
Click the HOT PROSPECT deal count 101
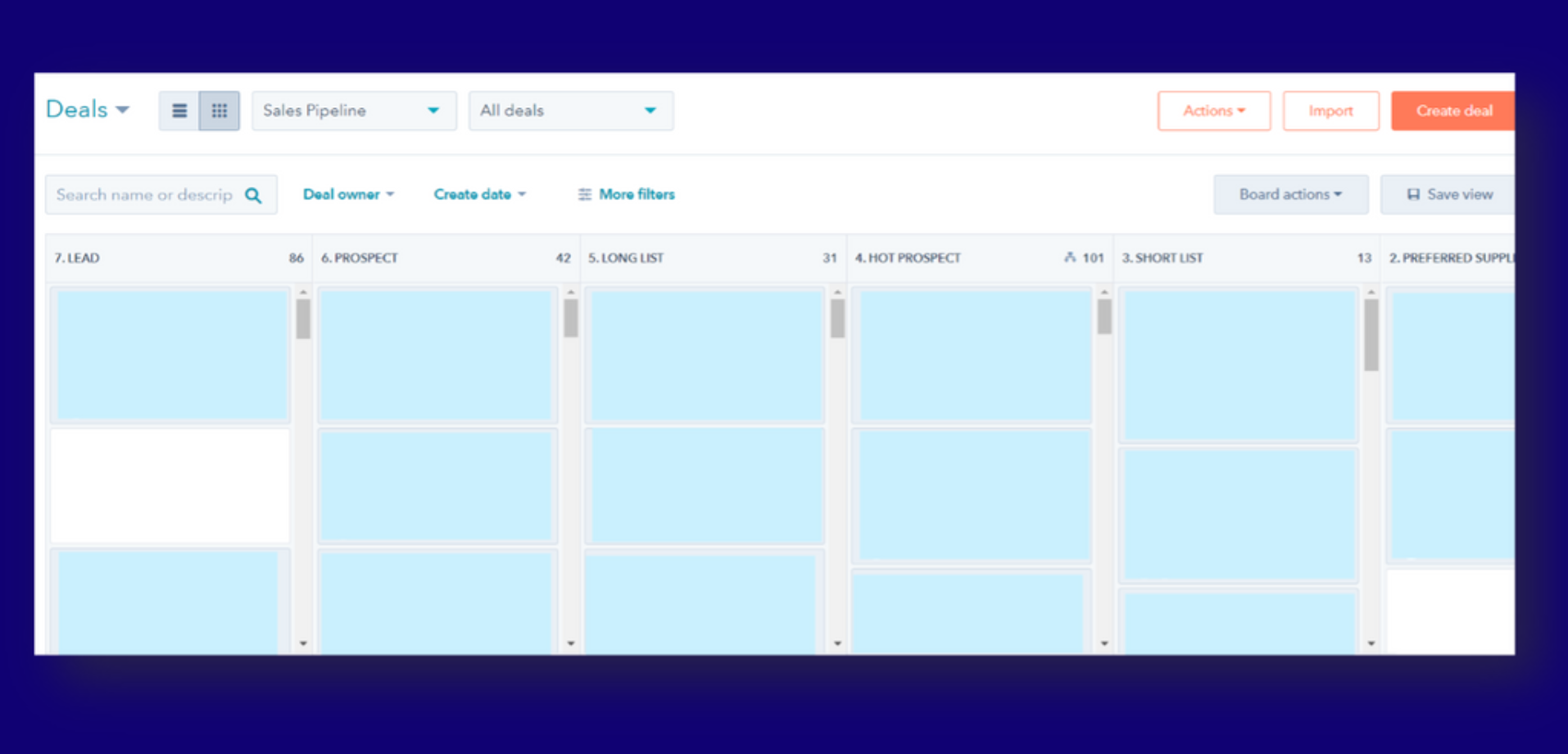1093,257
